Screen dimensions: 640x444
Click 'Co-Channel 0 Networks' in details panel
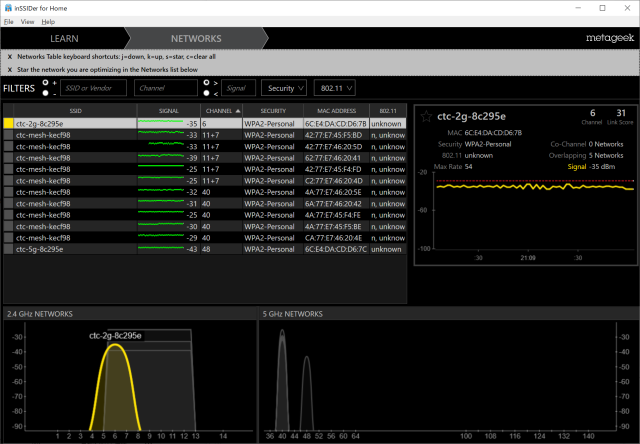587,144
